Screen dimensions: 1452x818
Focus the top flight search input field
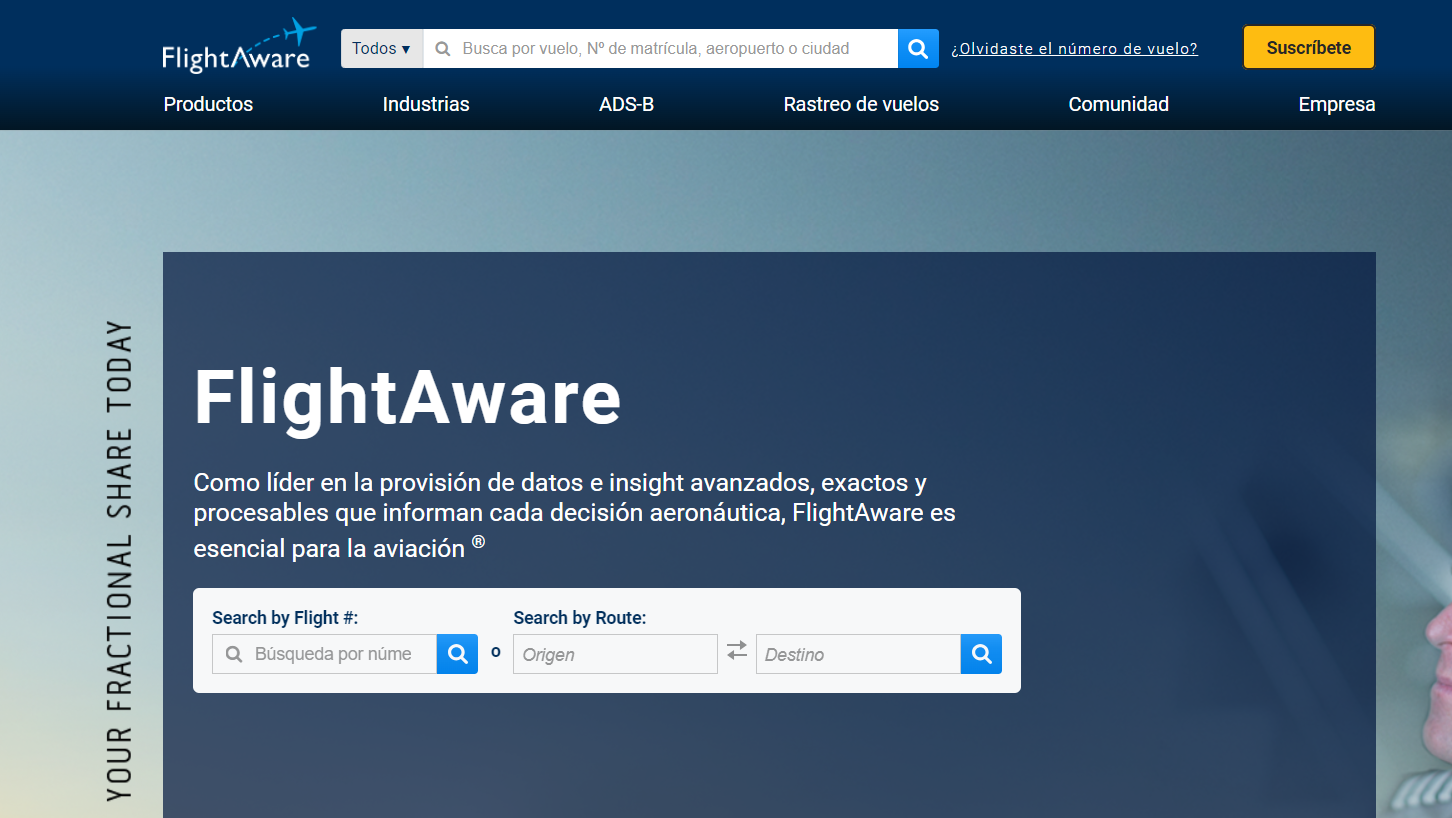coord(660,48)
